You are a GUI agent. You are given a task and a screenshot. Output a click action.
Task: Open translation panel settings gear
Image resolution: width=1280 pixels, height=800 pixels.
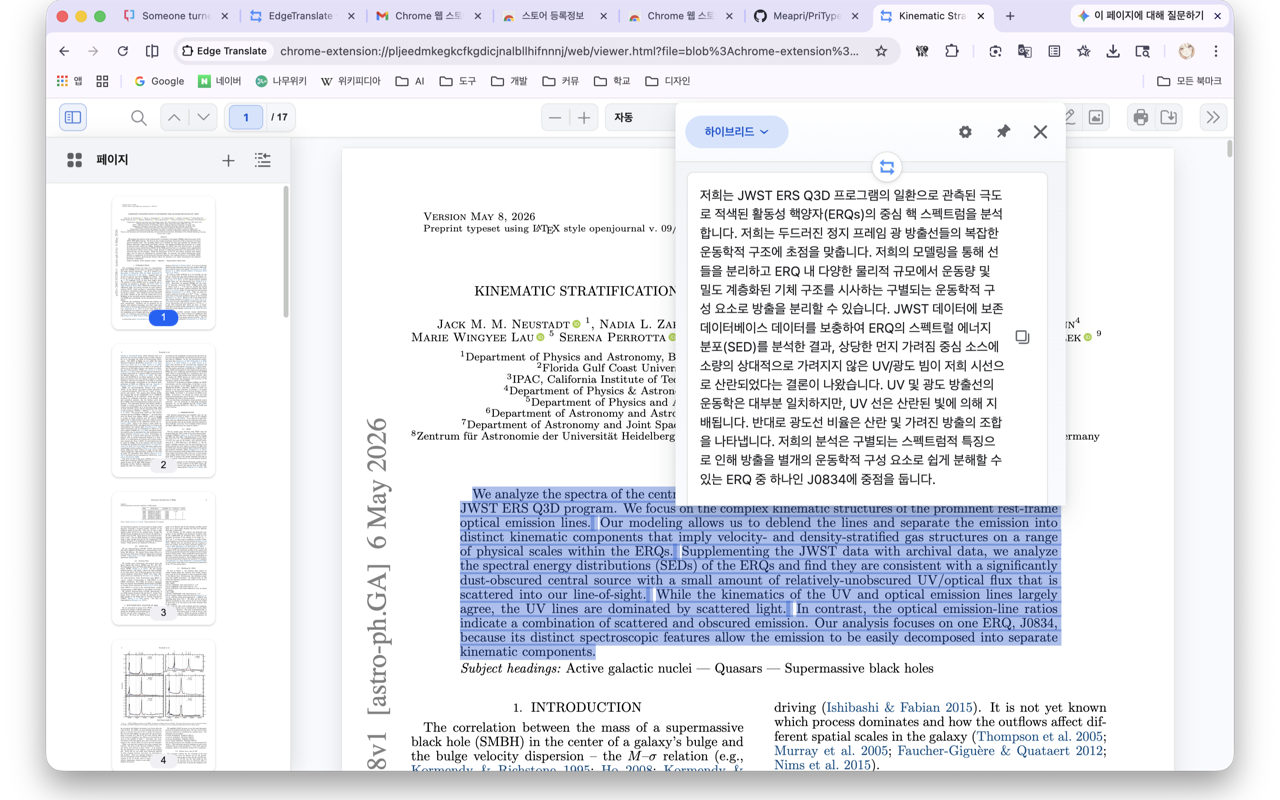(965, 132)
